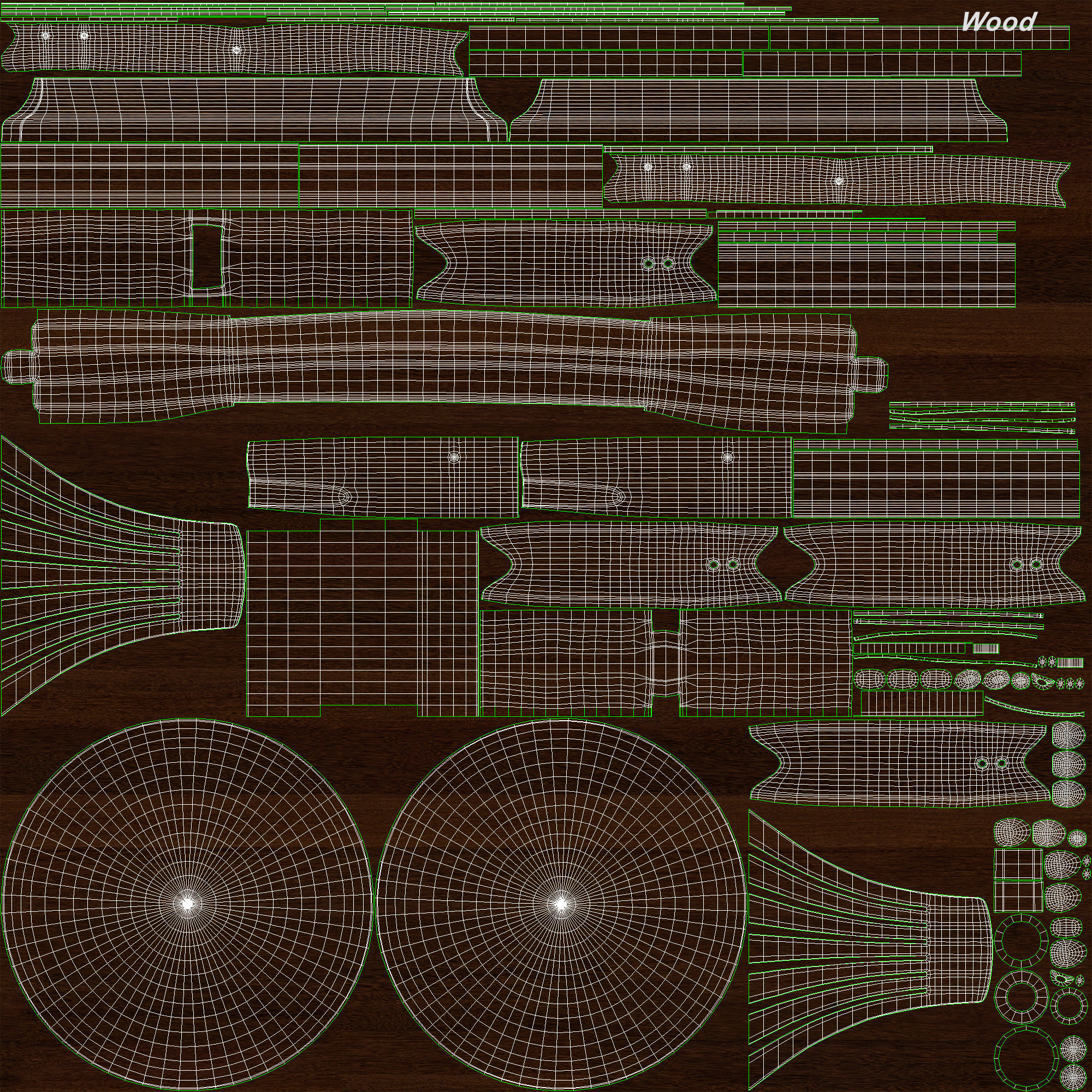Click center point of left circular UV island

[188, 904]
